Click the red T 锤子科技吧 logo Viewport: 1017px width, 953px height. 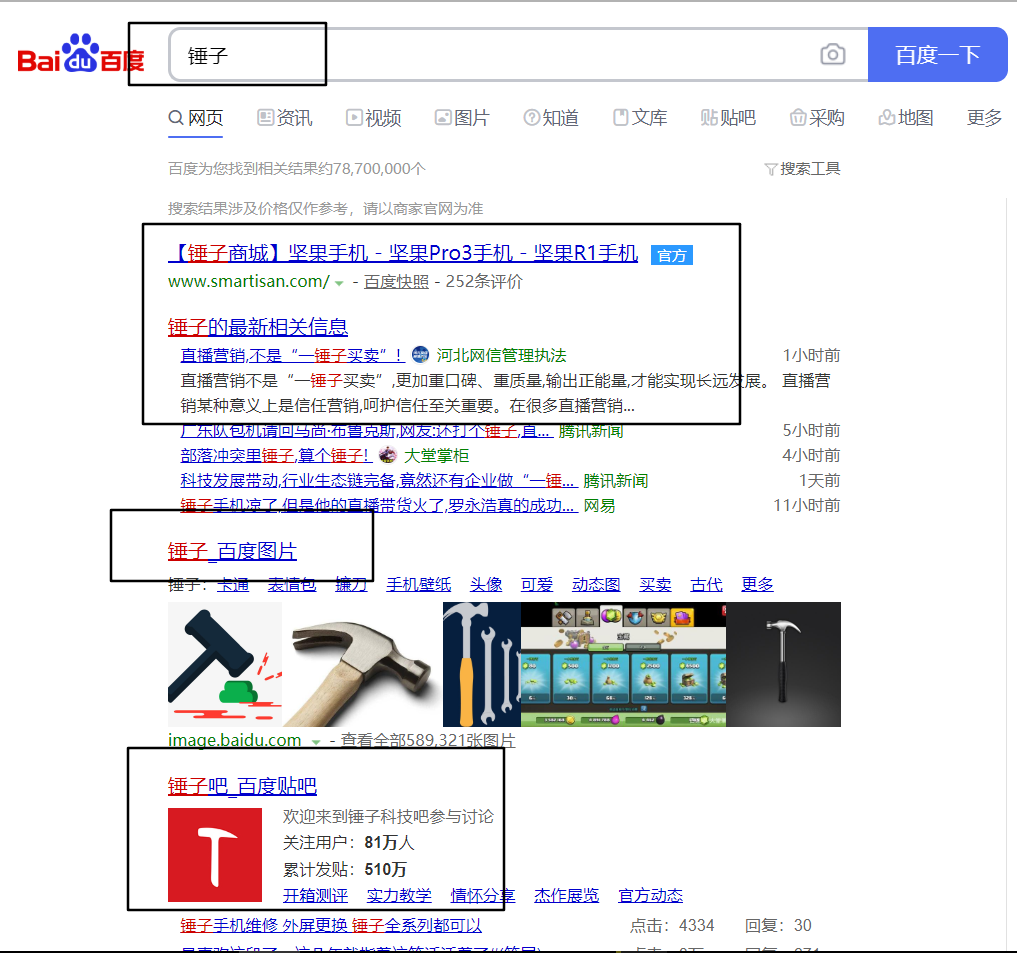[214, 855]
